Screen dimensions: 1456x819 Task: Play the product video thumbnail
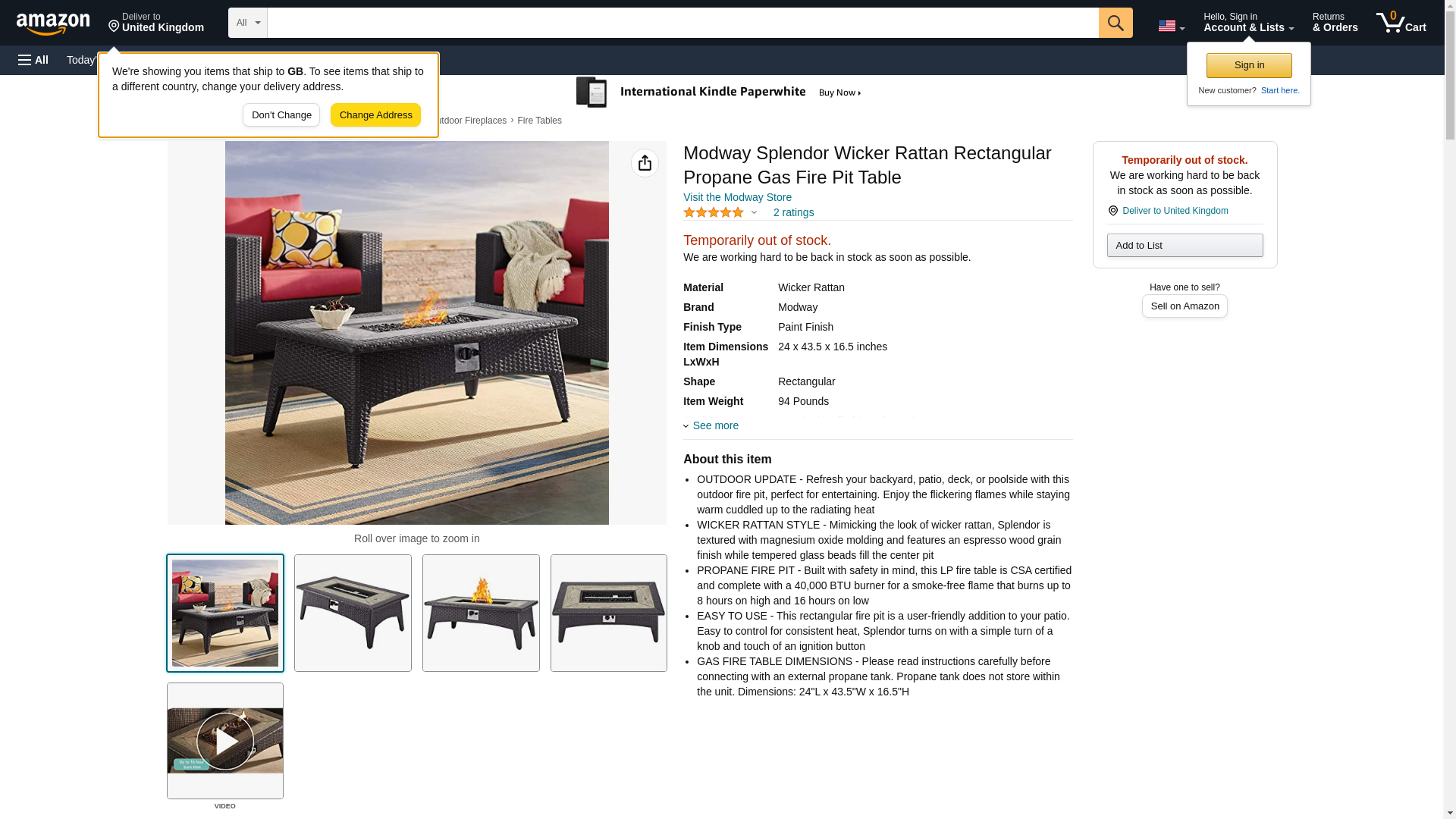click(225, 741)
